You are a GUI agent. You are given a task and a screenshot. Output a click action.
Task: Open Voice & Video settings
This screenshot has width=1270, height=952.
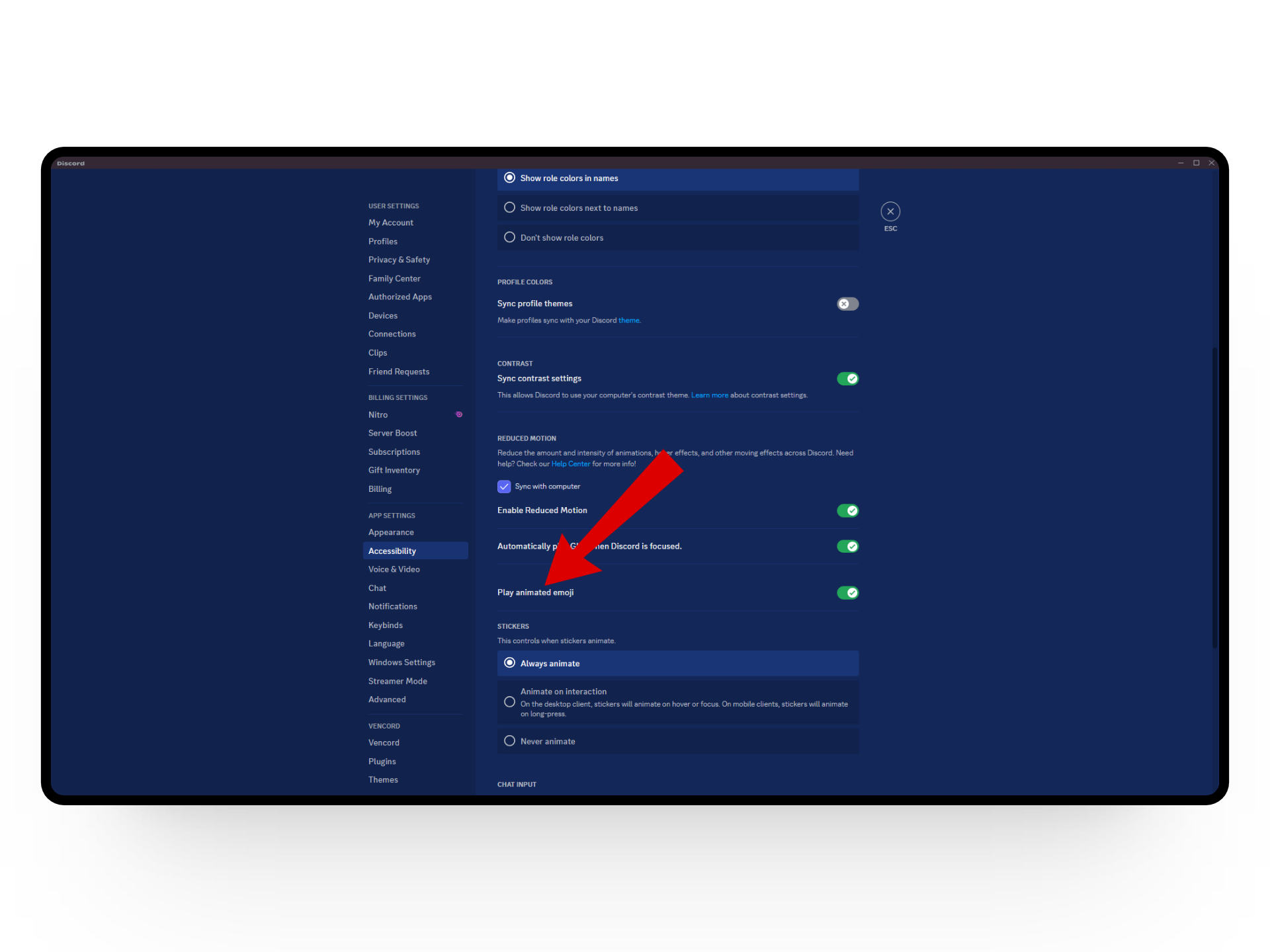(394, 569)
